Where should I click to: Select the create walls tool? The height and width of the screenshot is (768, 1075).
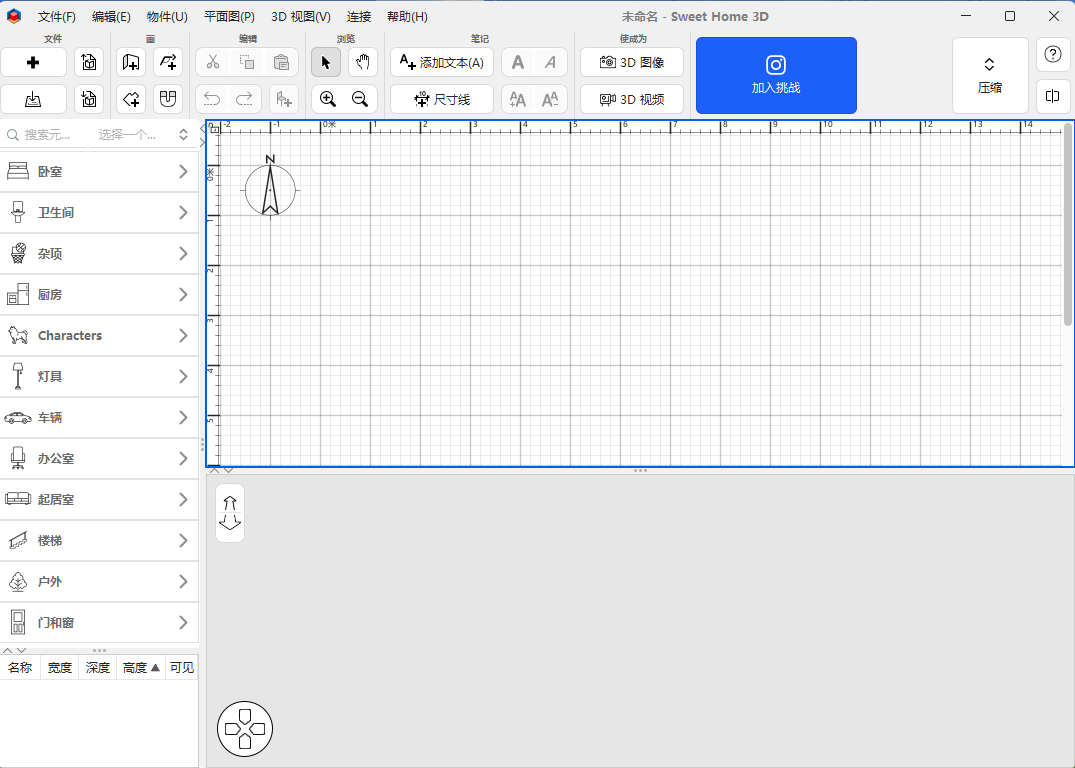point(131,62)
